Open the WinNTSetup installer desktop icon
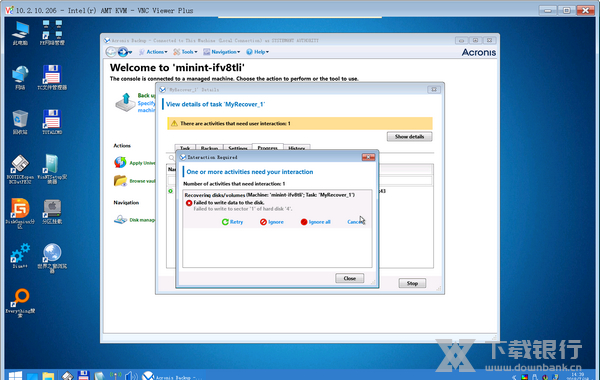The height and width of the screenshot is (380, 600). [52, 169]
